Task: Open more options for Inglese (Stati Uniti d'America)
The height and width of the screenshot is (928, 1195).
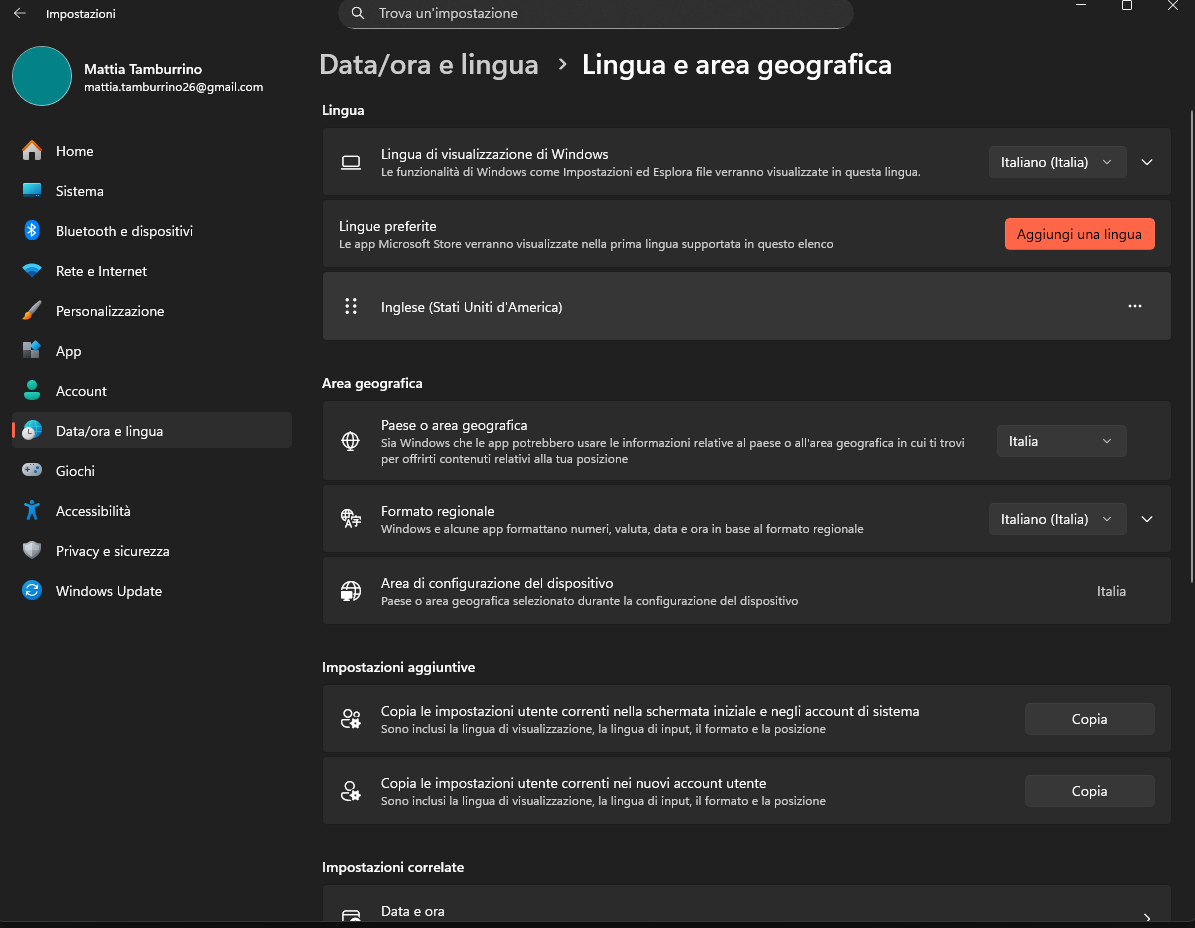Action: click(x=1135, y=306)
